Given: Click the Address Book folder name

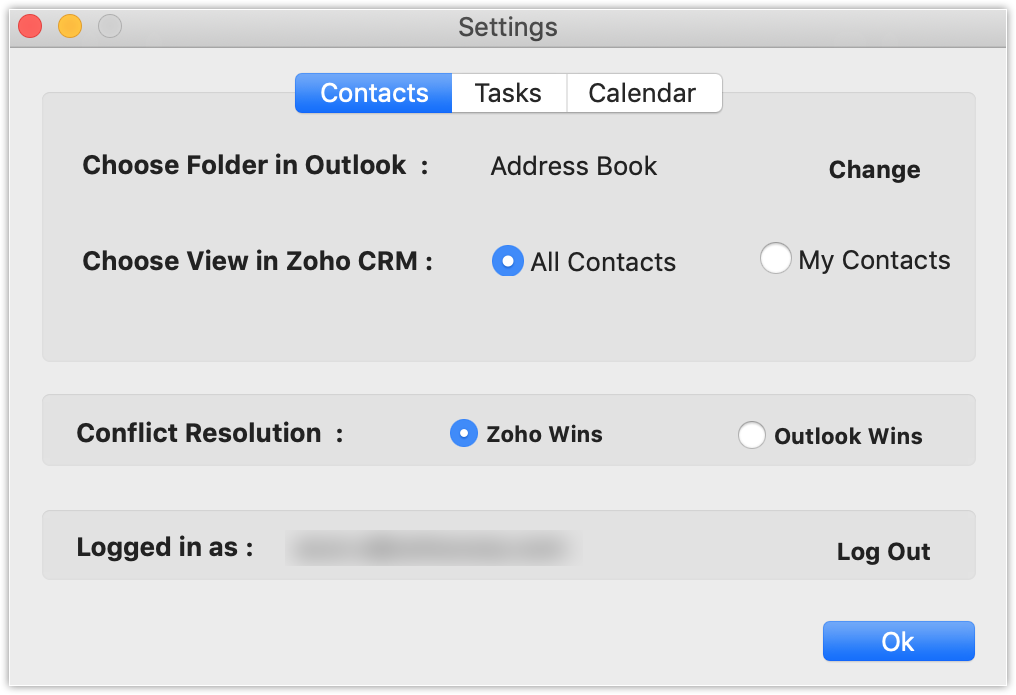Looking at the screenshot, I should (573, 166).
